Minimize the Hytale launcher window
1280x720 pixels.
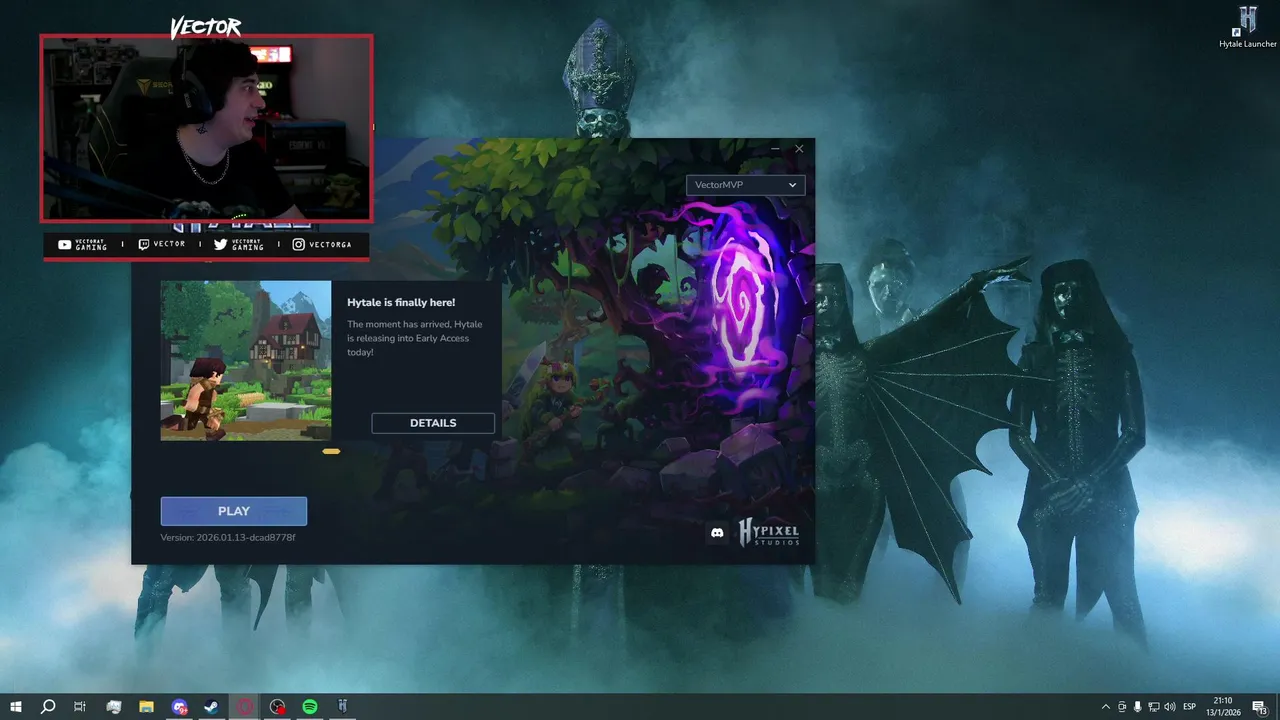pos(776,149)
